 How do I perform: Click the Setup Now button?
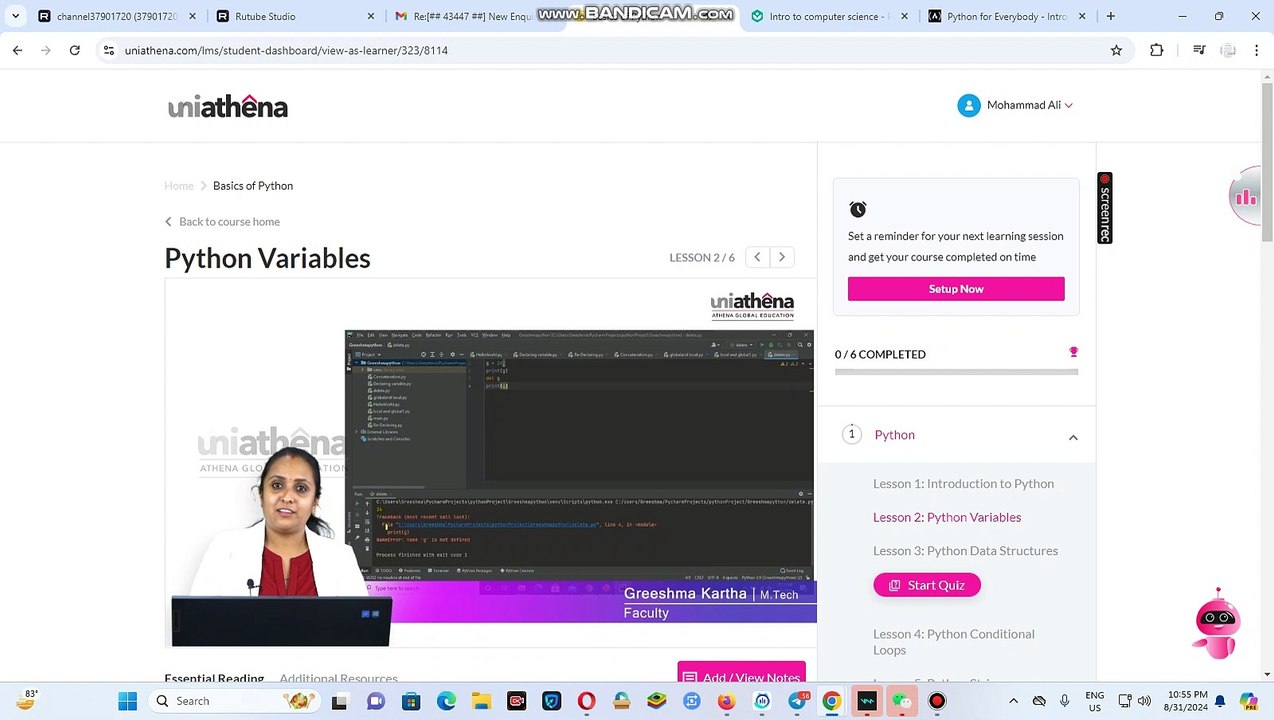click(x=956, y=289)
